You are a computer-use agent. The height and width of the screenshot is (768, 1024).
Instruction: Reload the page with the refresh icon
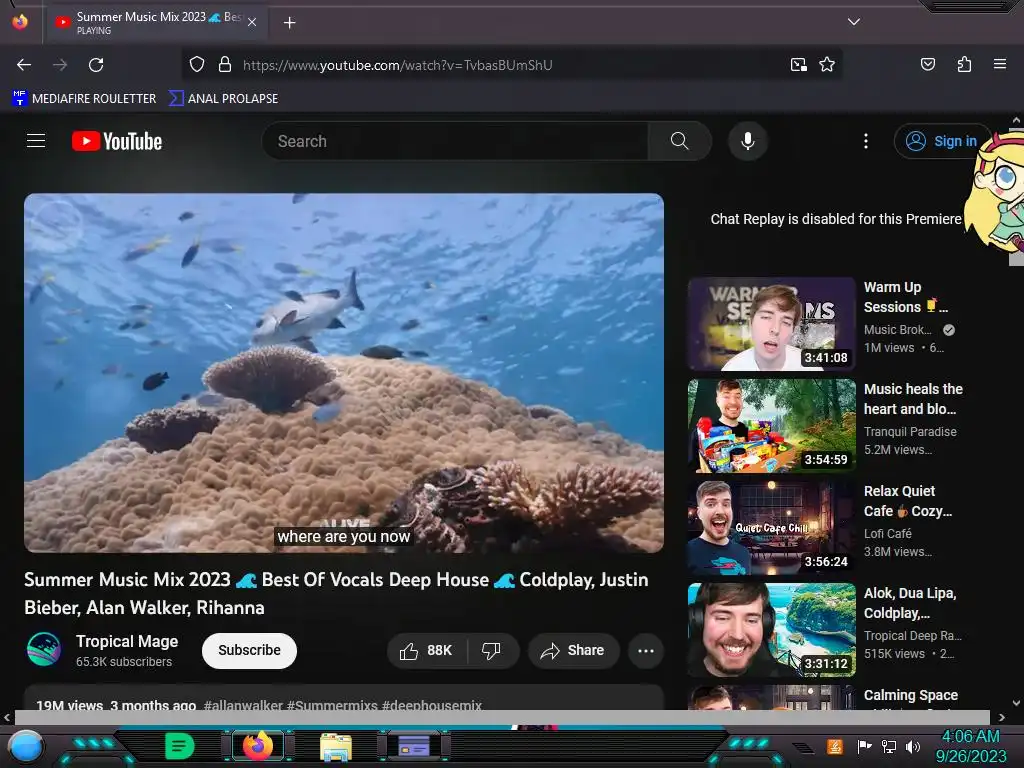coord(96,65)
